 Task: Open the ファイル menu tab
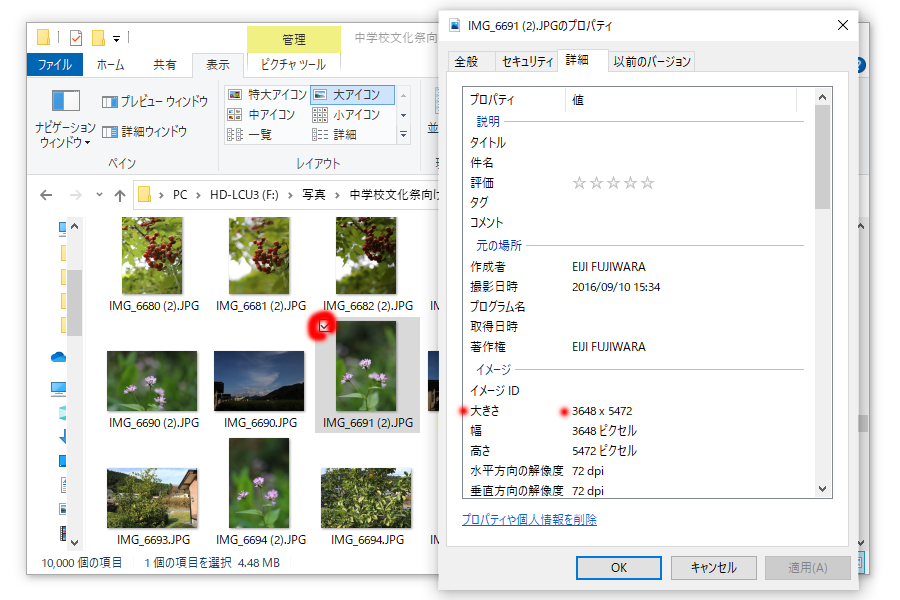(55, 64)
